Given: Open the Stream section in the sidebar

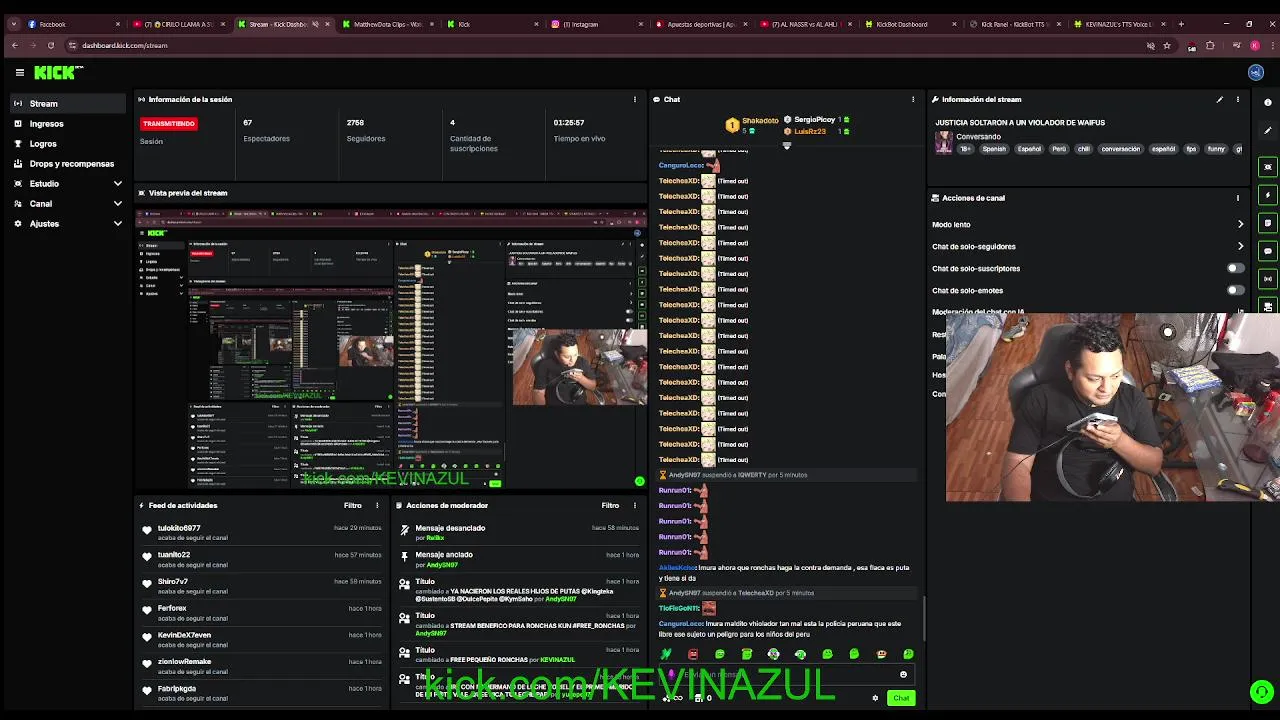Looking at the screenshot, I should [x=68, y=104].
